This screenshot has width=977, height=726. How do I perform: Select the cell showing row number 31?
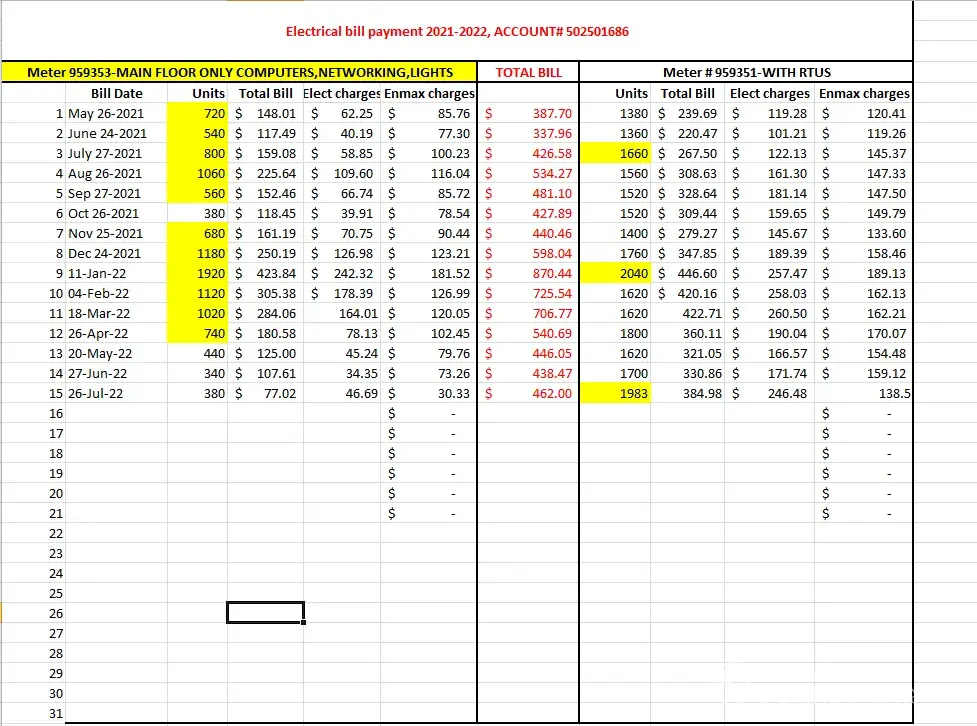tap(56, 714)
